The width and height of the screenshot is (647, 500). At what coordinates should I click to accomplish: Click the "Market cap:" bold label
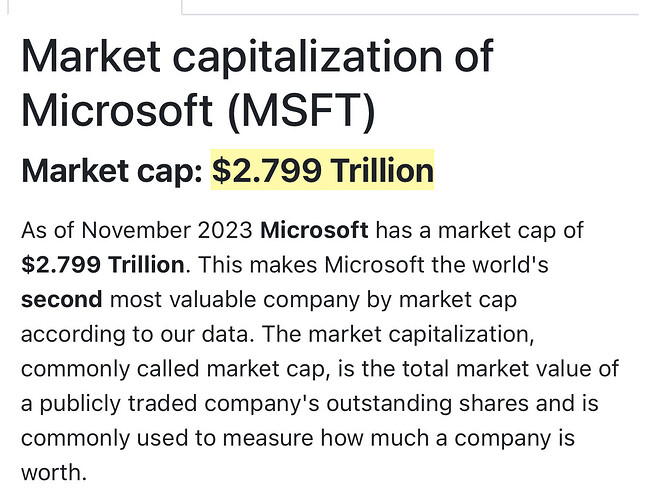point(112,171)
